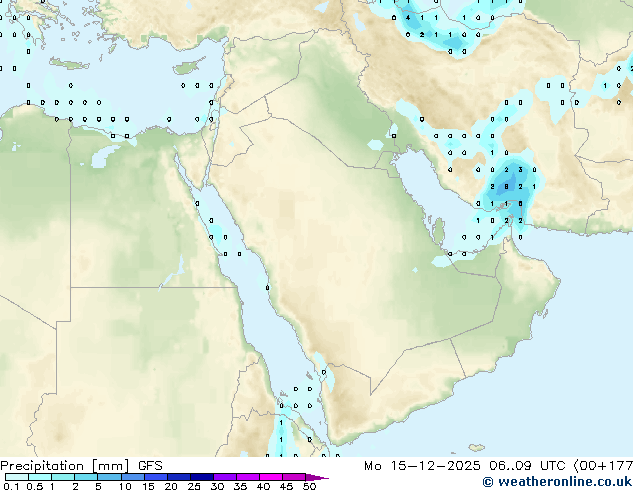The height and width of the screenshot is (490, 634).
Task: Click the over-50 arrow at the legend end
Action: (x=317, y=477)
